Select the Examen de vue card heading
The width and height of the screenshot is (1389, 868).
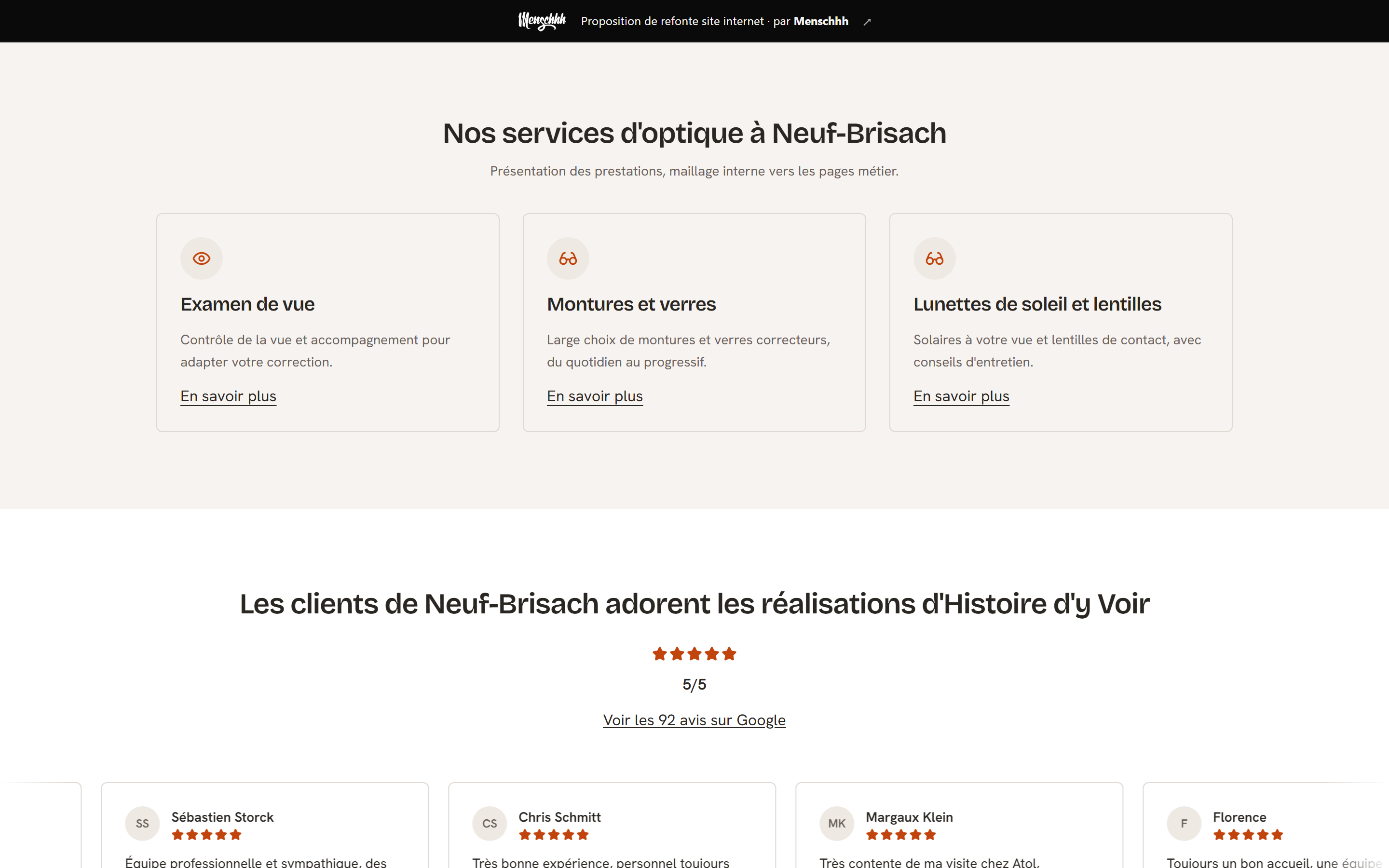247,304
